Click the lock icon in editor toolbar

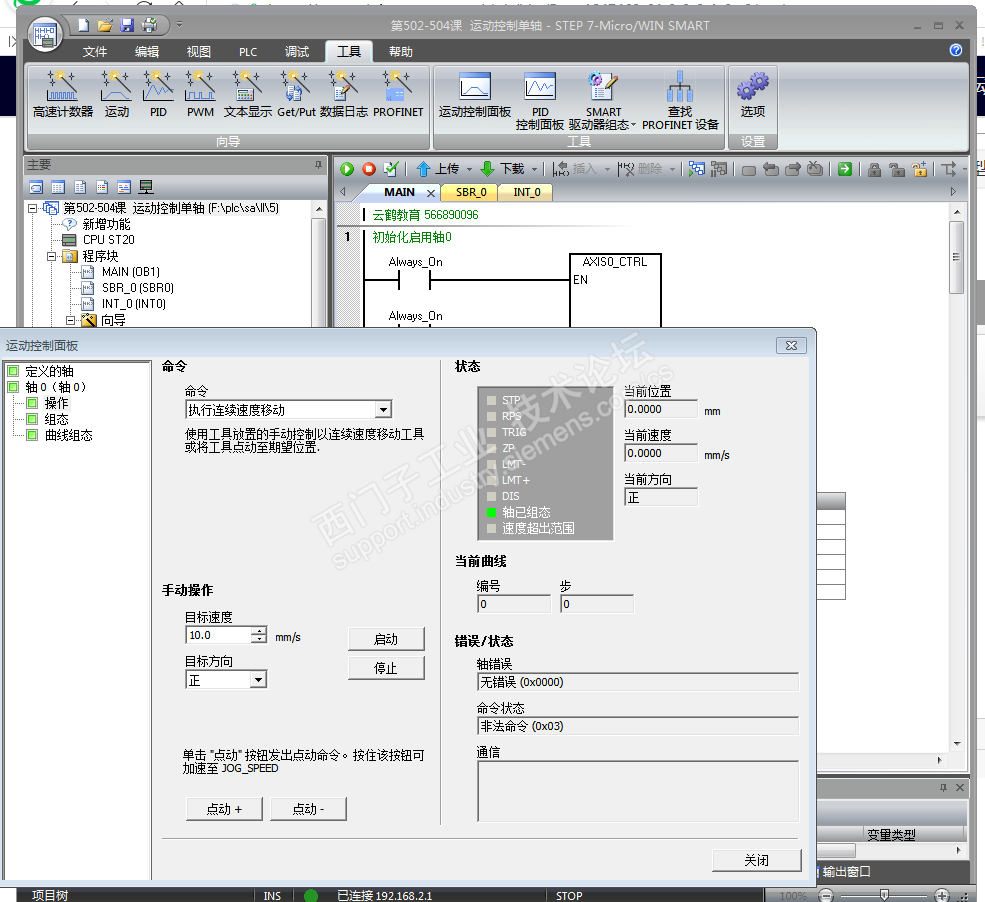point(874,170)
